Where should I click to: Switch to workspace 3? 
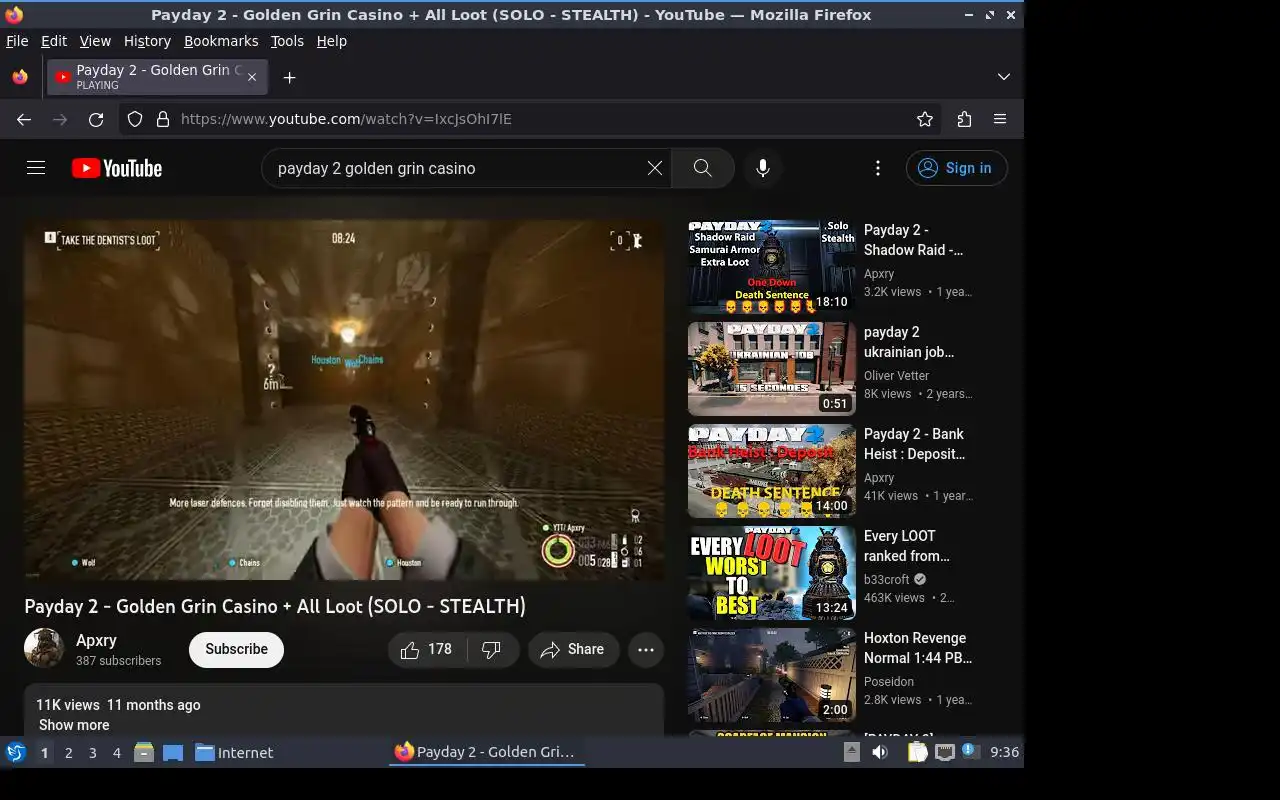click(x=92, y=752)
